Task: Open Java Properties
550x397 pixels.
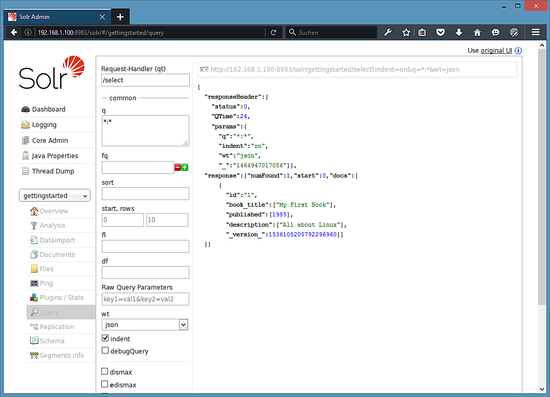Action: (55, 156)
